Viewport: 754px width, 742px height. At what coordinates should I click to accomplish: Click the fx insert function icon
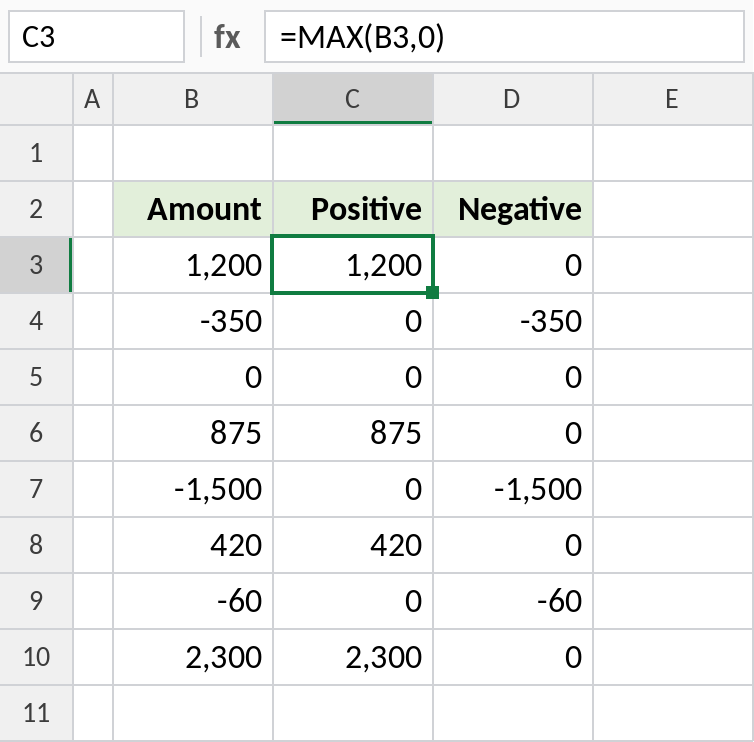click(x=226, y=37)
